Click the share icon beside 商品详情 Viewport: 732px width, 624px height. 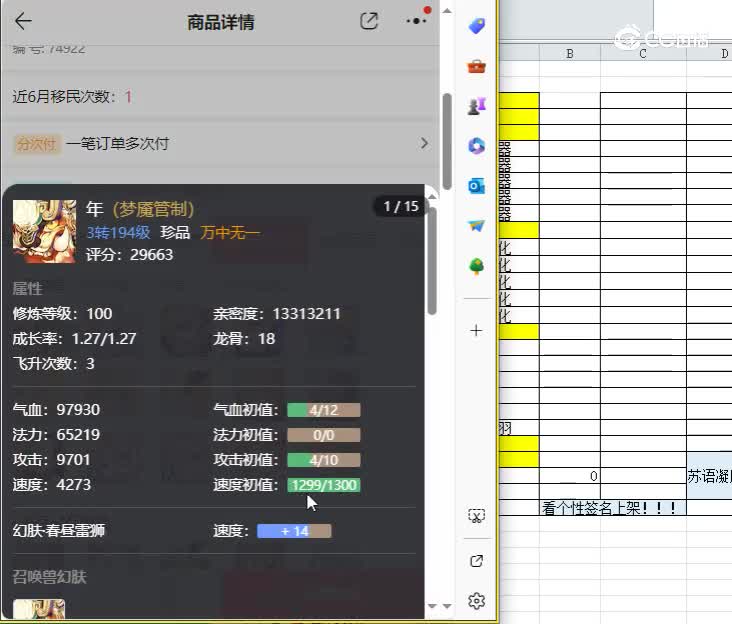(369, 21)
